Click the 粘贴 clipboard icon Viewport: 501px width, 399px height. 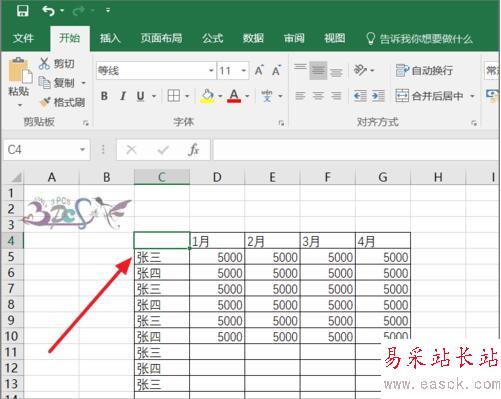19,70
